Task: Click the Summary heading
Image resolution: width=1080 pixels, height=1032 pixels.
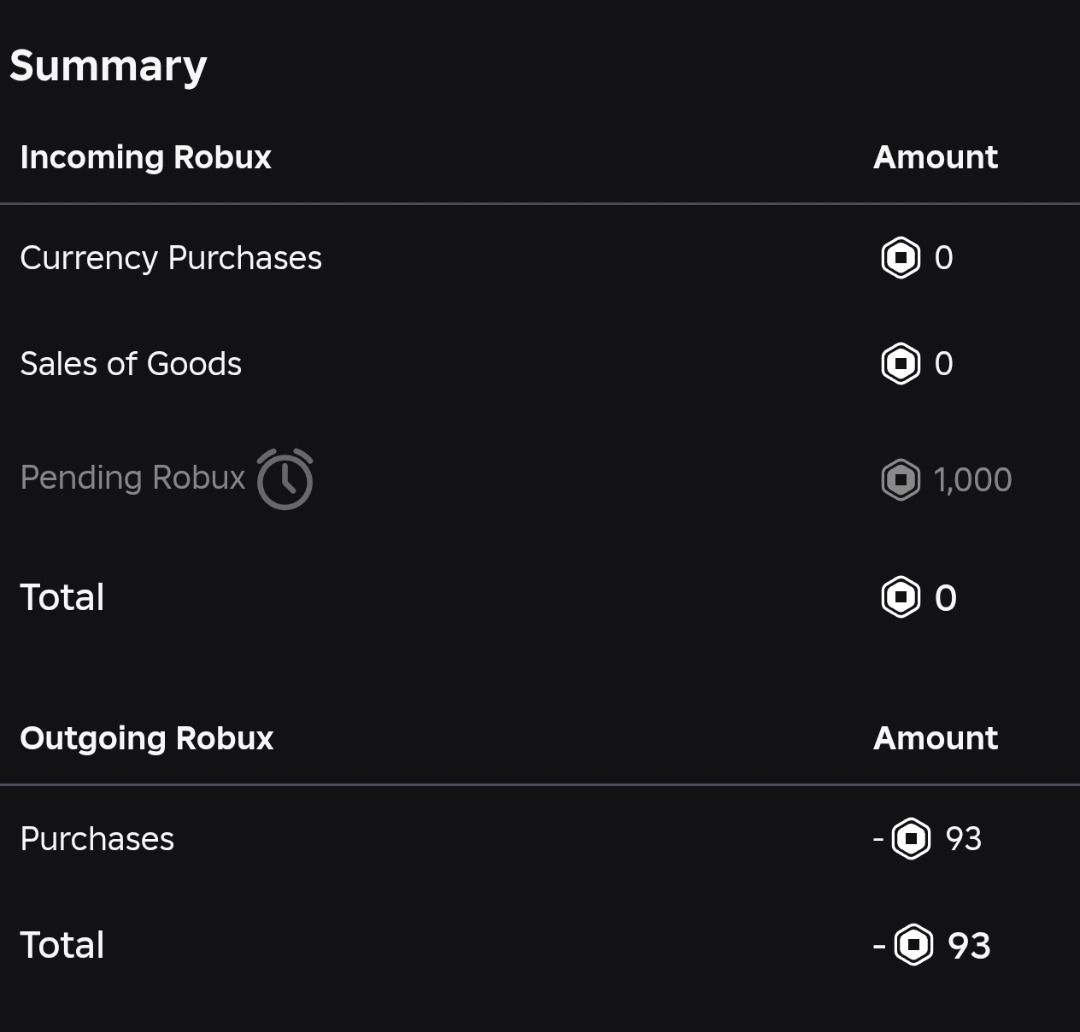Action: tap(108, 66)
